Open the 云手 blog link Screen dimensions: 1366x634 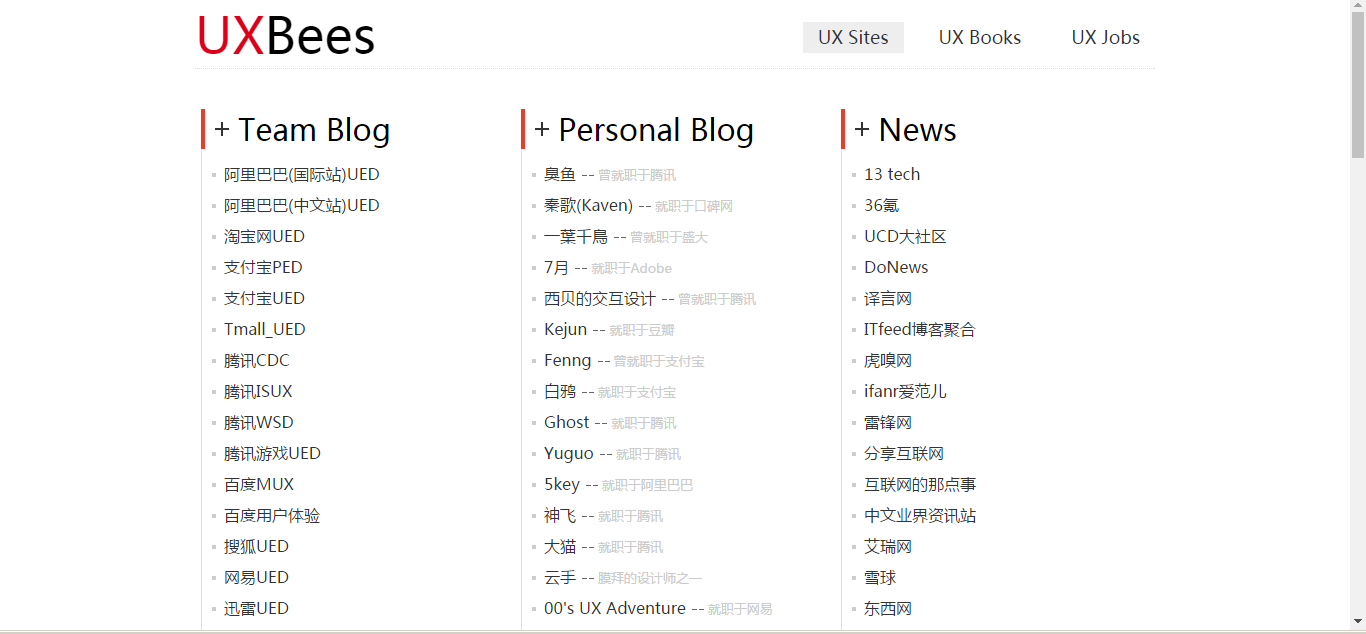(x=560, y=577)
